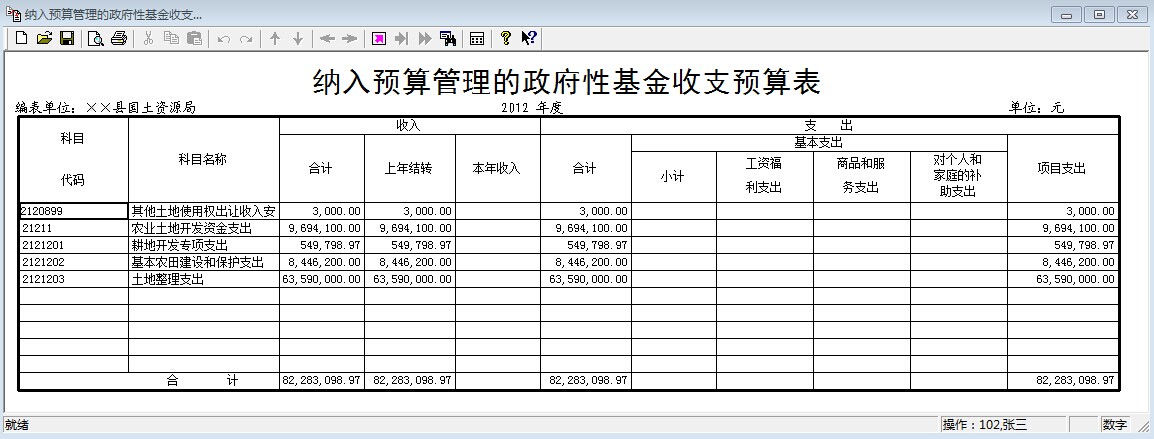The width and height of the screenshot is (1154, 439).
Task: Click the down arrow toolbar icon
Action: pos(298,38)
